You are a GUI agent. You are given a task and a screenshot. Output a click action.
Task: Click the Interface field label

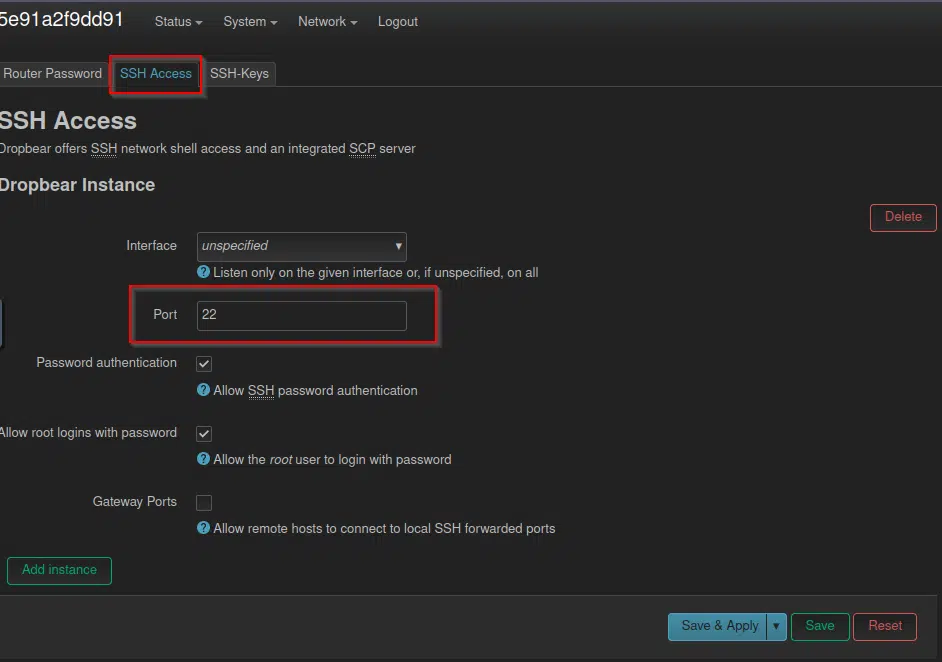click(151, 246)
